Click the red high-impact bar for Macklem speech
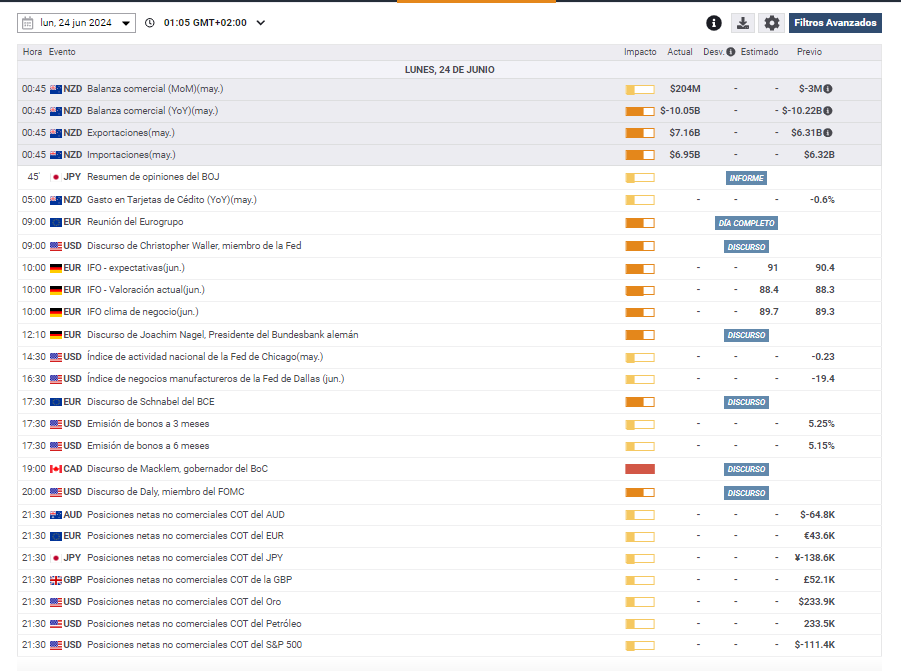This screenshot has height=671, width=901. pos(639,469)
